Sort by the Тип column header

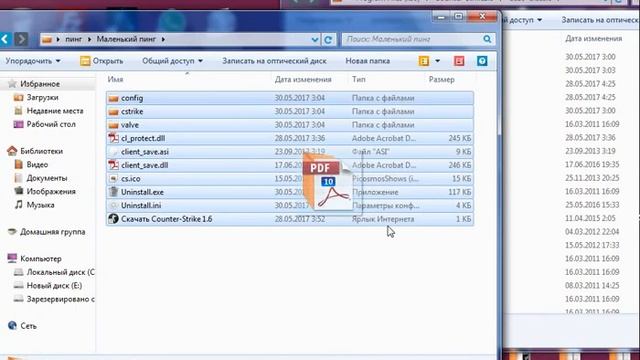(x=359, y=80)
